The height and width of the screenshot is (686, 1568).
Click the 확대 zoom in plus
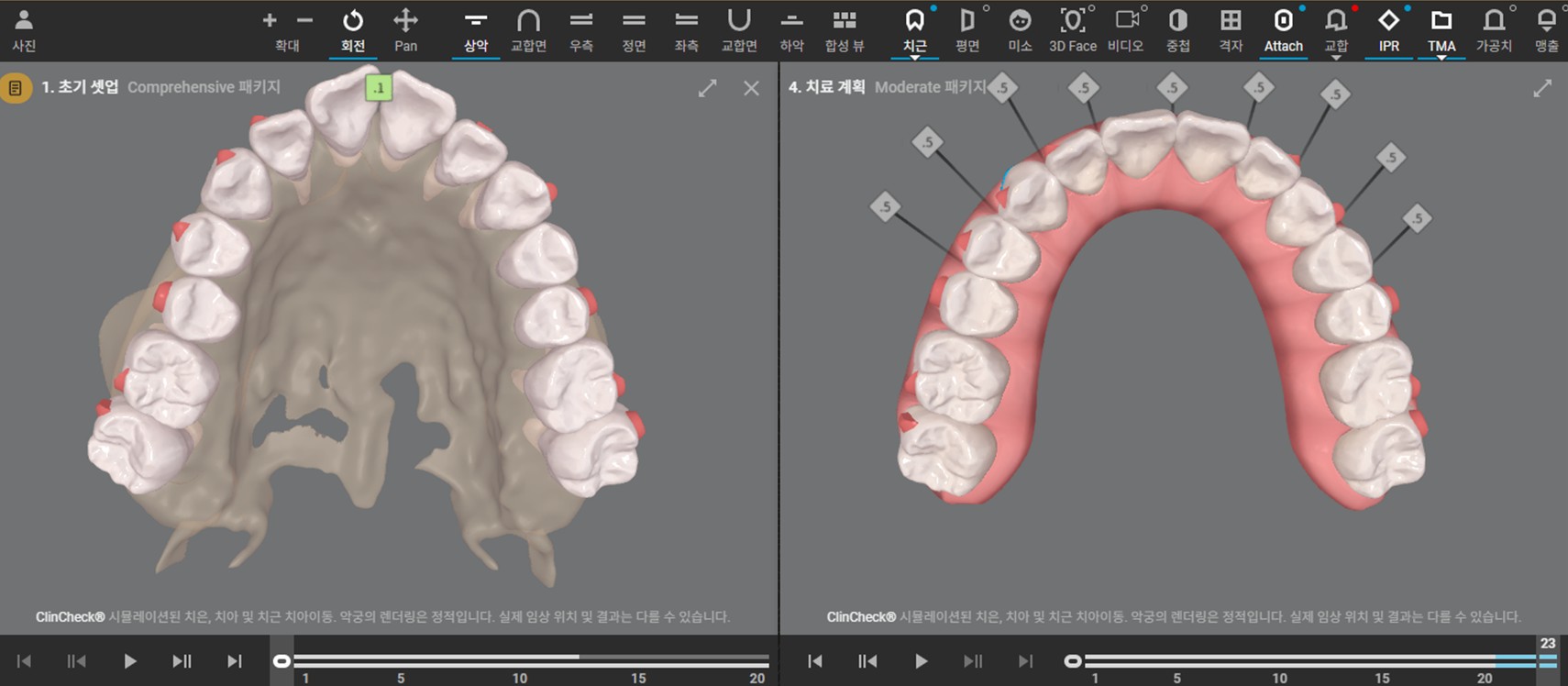click(270, 20)
